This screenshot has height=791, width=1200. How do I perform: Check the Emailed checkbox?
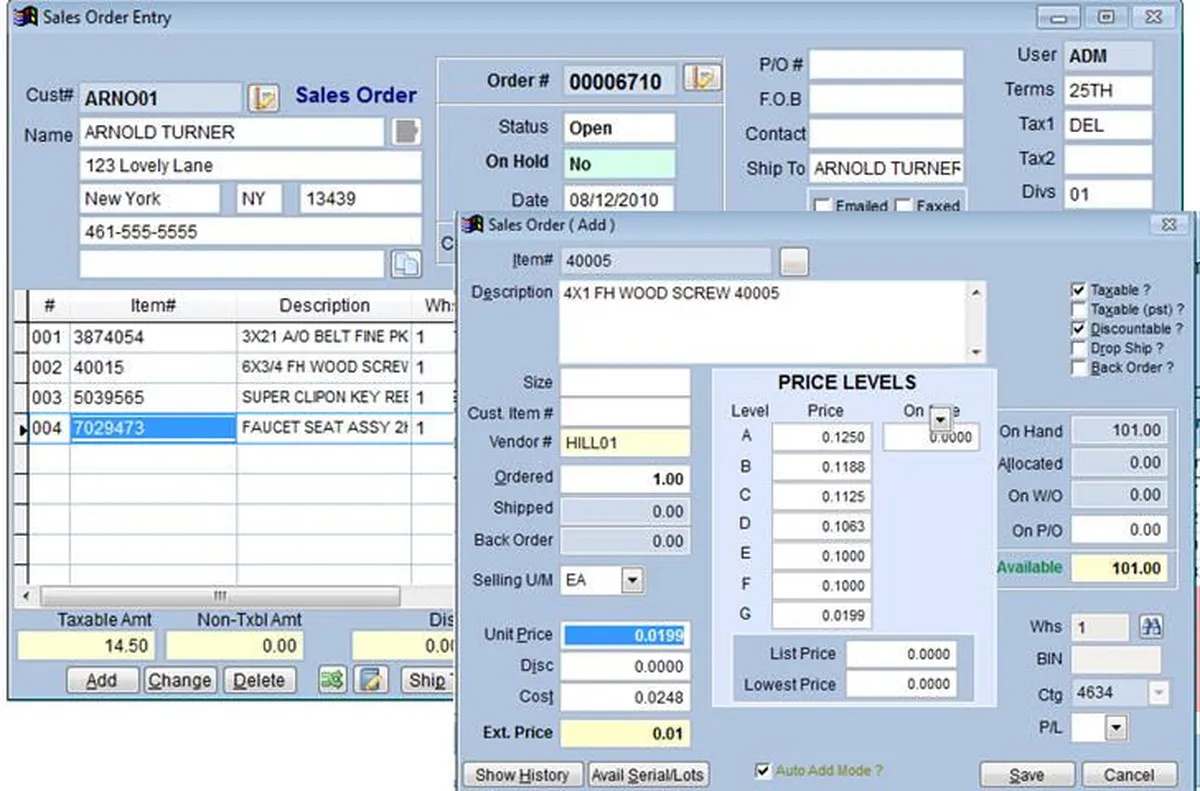(x=823, y=205)
